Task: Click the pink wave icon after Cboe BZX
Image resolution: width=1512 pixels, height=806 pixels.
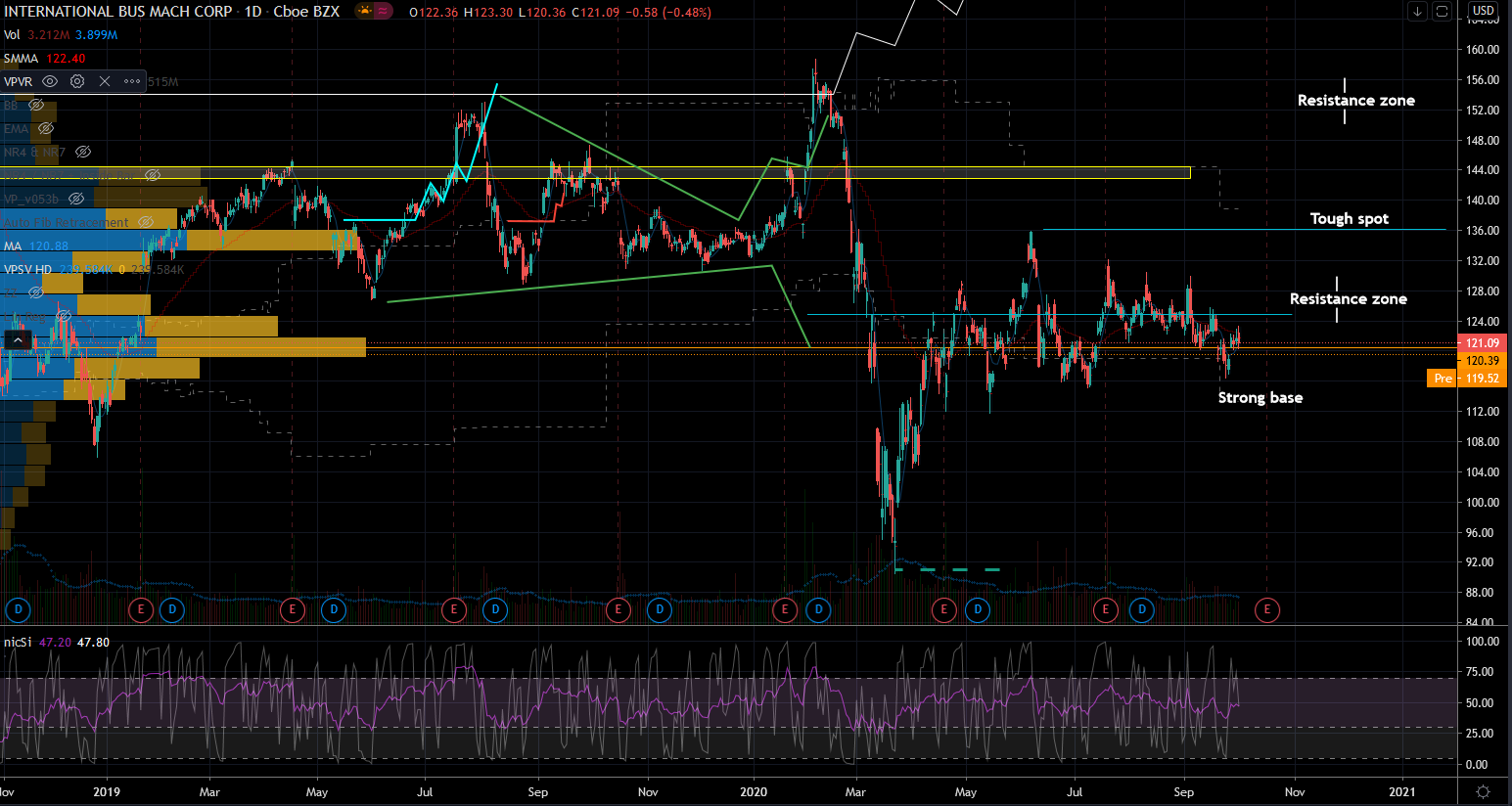Action: pyautogui.click(x=384, y=12)
